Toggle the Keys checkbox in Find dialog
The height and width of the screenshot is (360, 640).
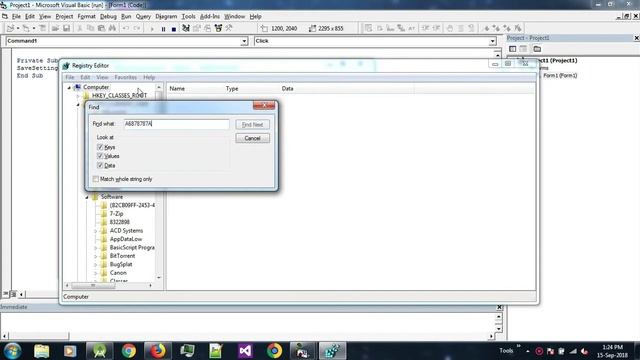coord(100,147)
